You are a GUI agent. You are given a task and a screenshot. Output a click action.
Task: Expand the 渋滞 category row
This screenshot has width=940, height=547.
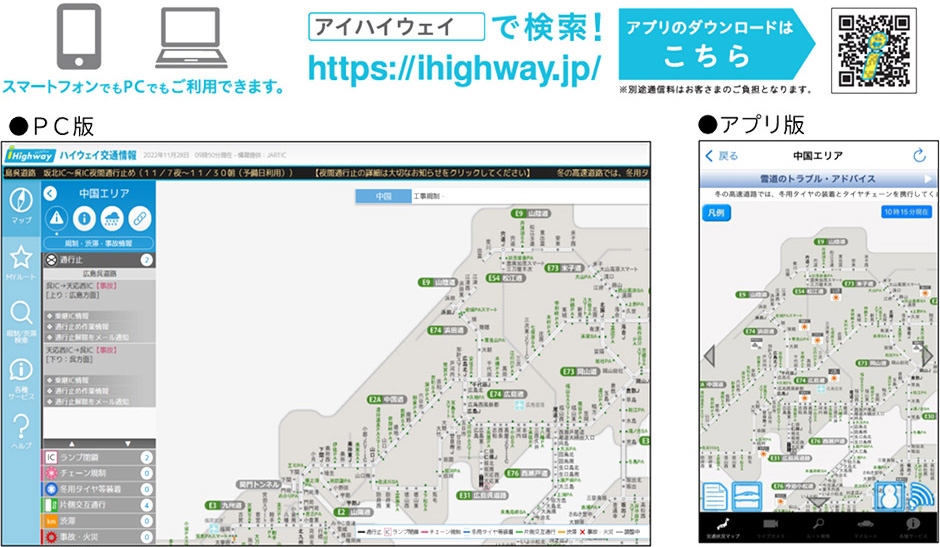[99, 521]
